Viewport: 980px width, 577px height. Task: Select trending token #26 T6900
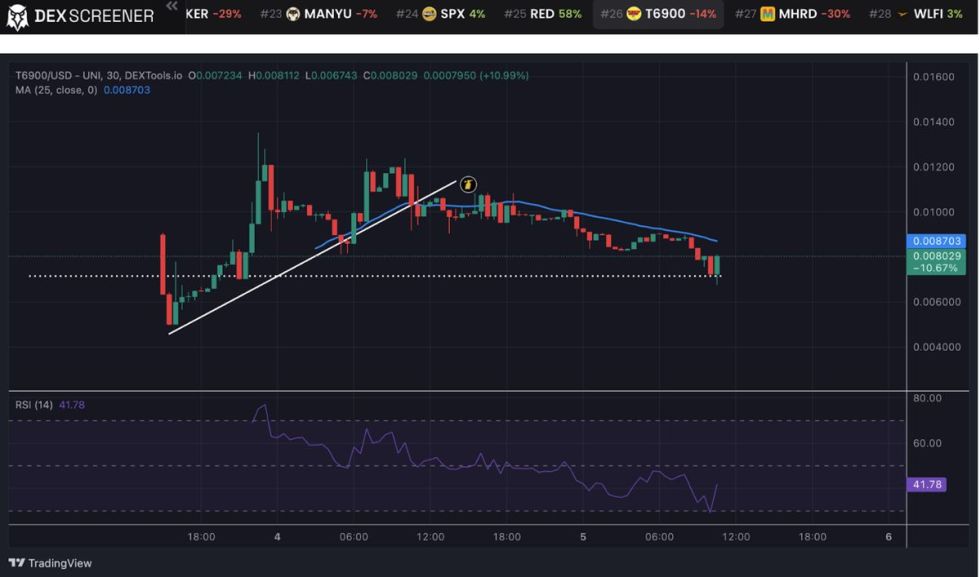click(658, 14)
